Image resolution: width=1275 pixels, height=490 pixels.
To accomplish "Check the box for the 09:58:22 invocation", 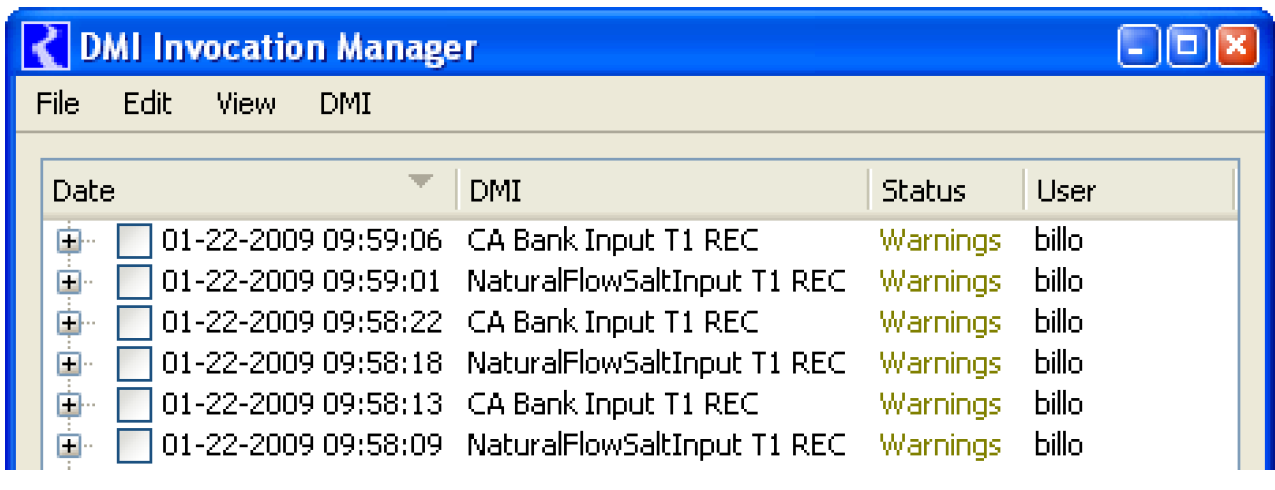I will tap(134, 322).
